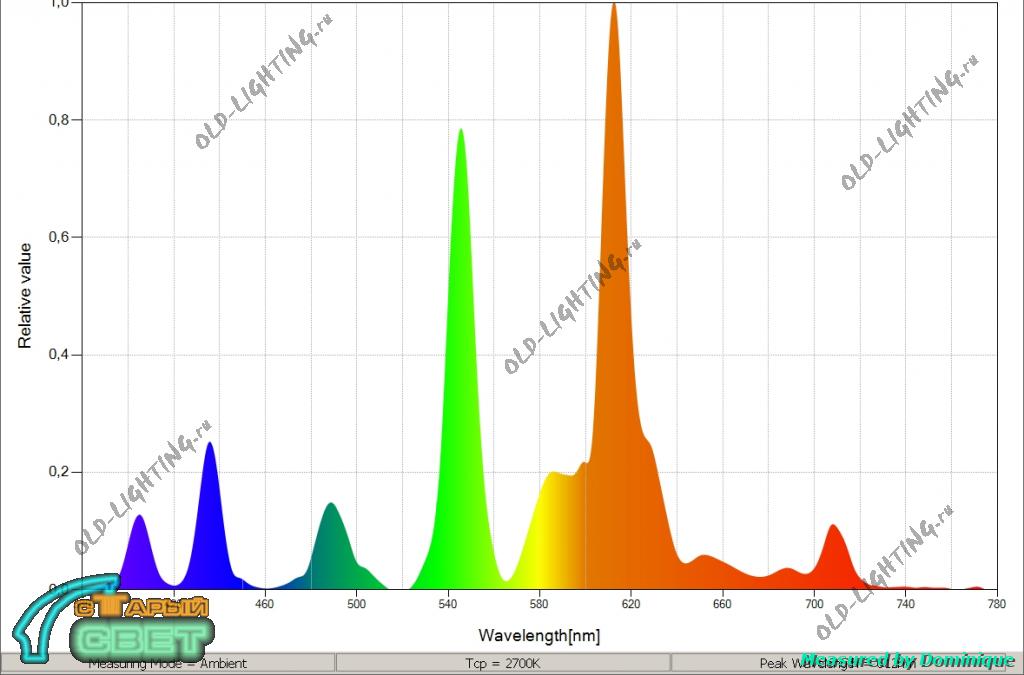Click the 660 wavelength tick label
Viewport: 1024px width, 675px height.
pos(722,604)
